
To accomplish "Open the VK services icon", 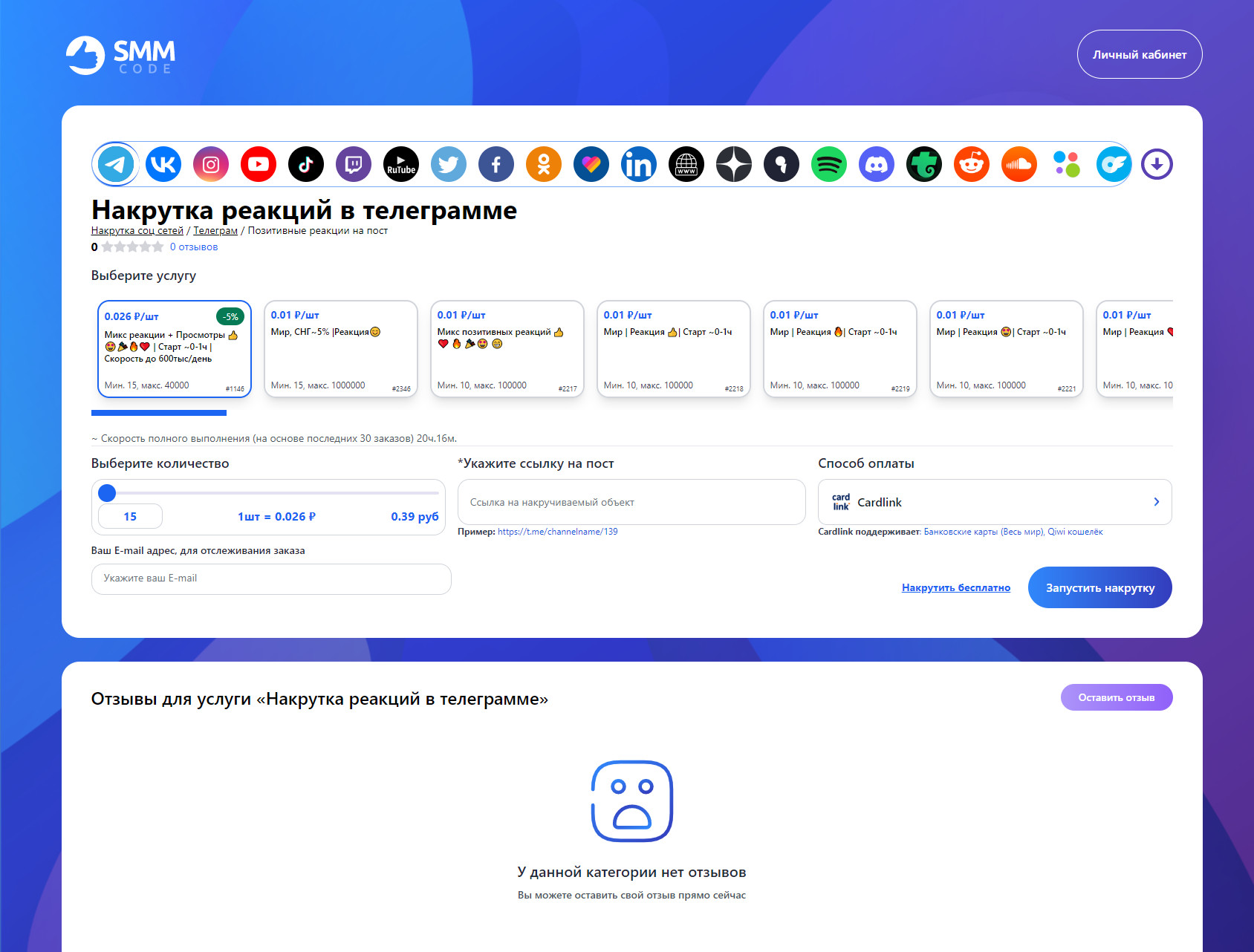I will coord(163,164).
